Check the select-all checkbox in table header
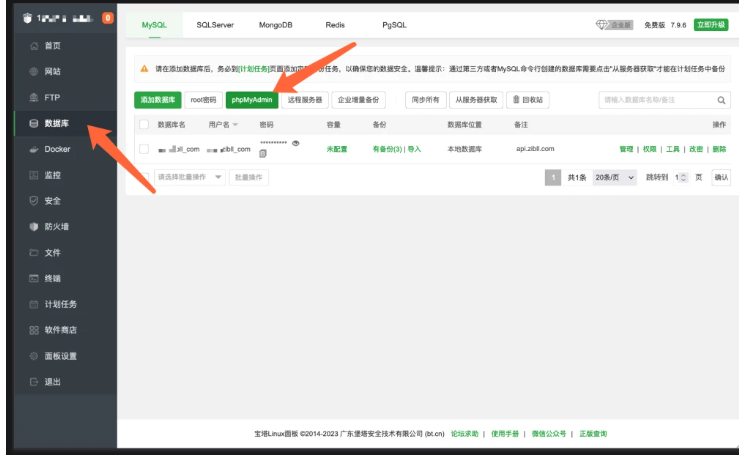 pos(144,125)
